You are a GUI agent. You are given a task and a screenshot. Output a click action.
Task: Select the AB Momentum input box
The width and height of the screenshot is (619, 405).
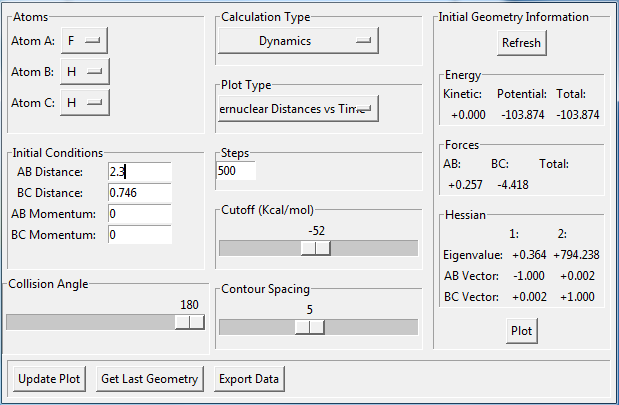tap(139, 214)
